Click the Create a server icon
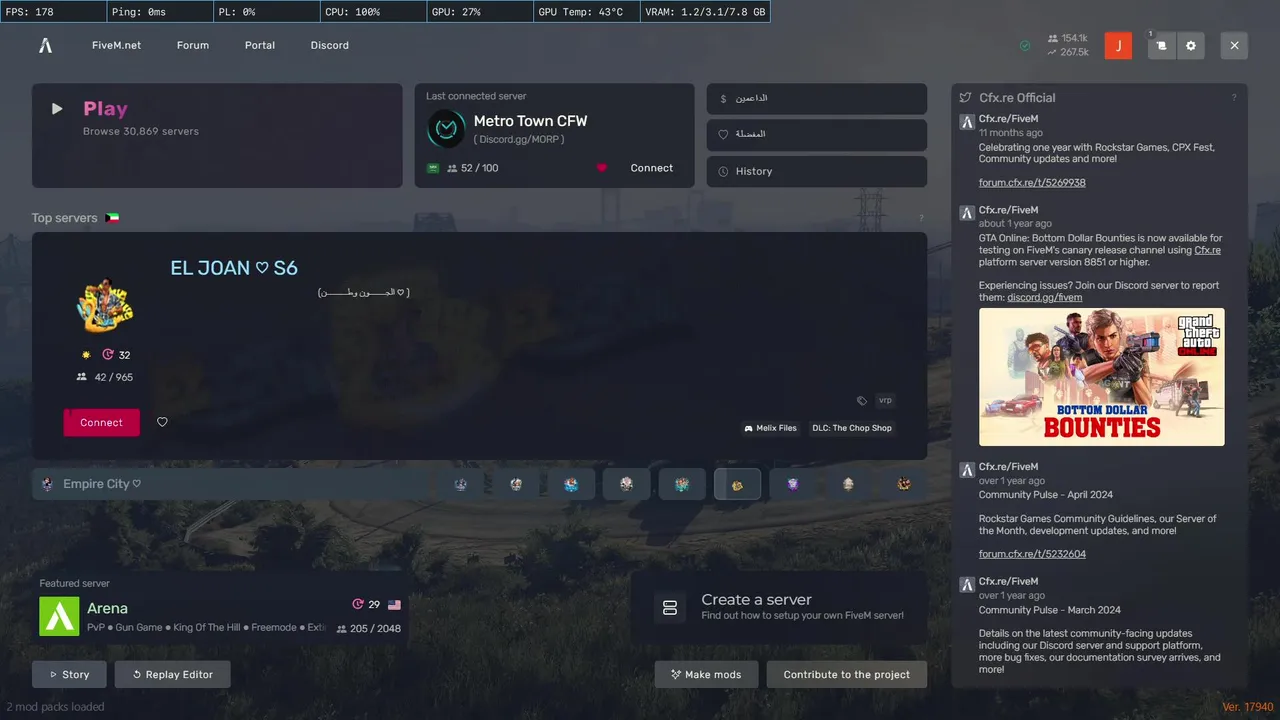 [x=670, y=607]
